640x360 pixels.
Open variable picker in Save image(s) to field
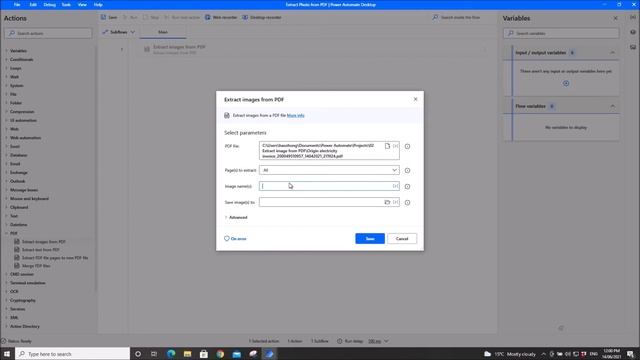pyautogui.click(x=396, y=202)
